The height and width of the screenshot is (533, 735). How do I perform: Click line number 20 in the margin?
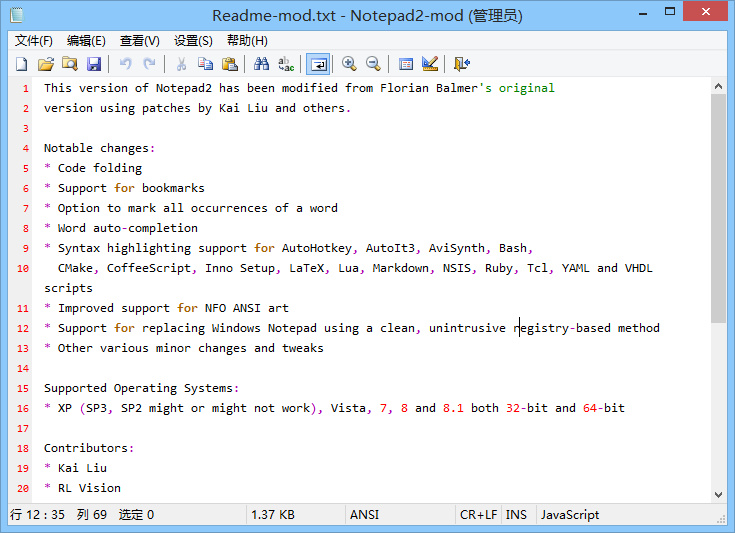[23, 488]
